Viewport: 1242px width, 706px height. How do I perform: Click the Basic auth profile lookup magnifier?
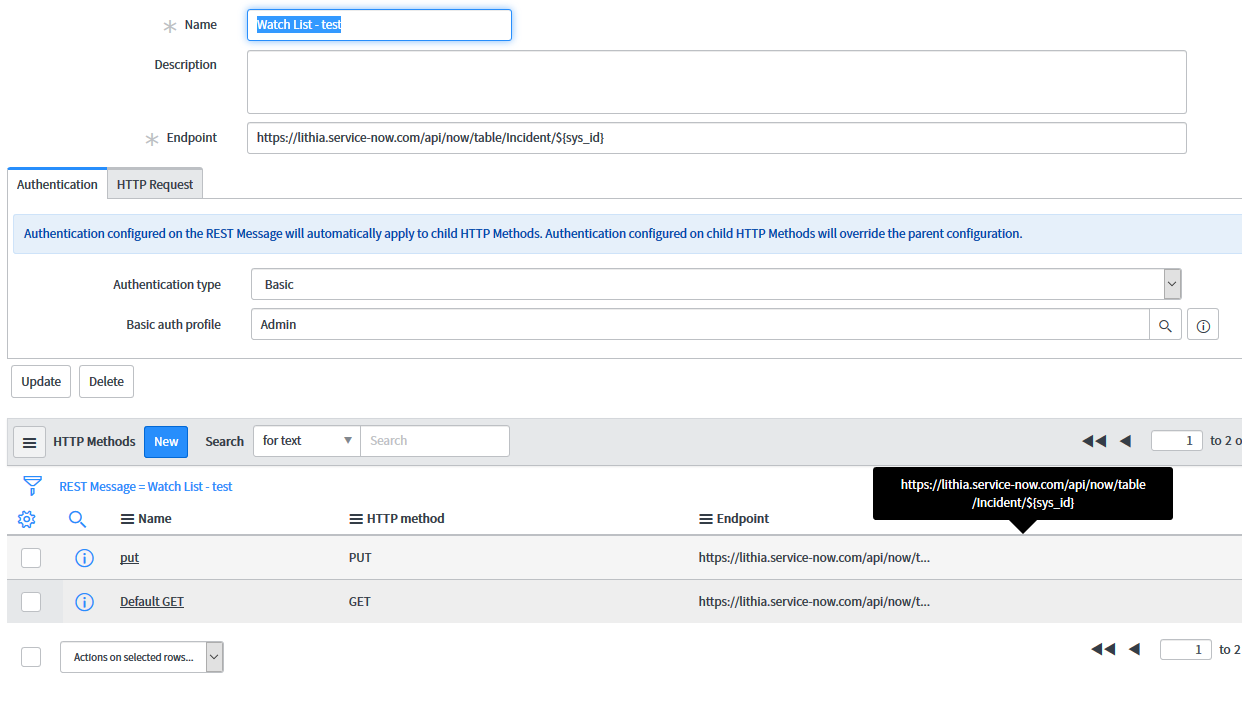click(x=1165, y=325)
